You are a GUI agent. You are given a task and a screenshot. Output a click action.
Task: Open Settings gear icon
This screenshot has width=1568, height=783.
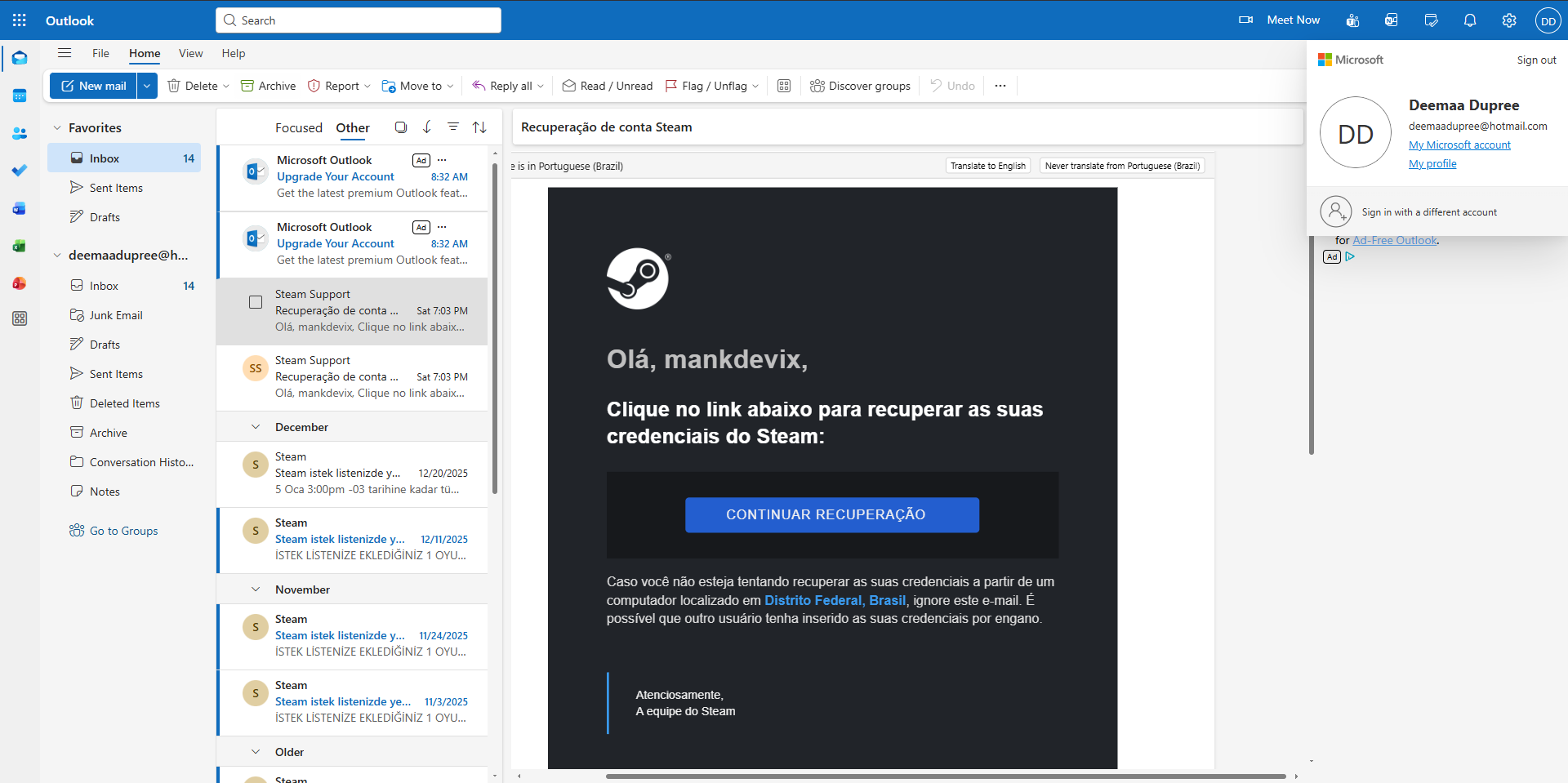pos(1509,20)
